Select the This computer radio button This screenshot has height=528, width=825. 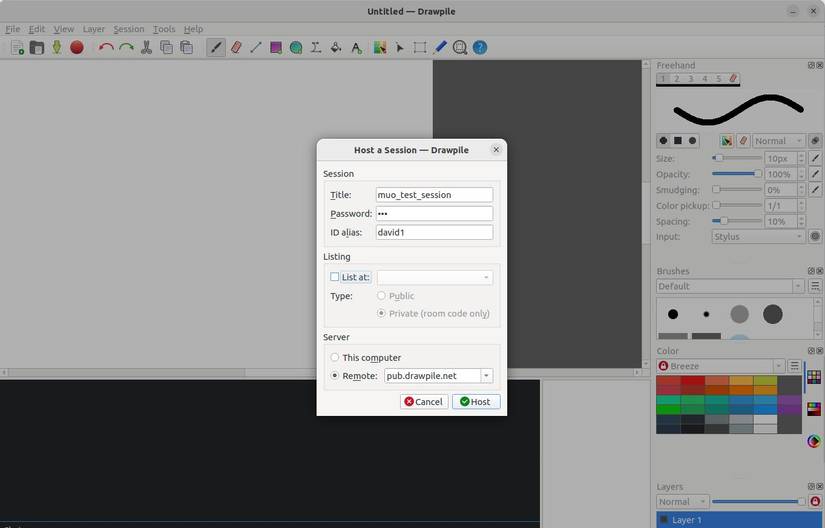(x=335, y=357)
